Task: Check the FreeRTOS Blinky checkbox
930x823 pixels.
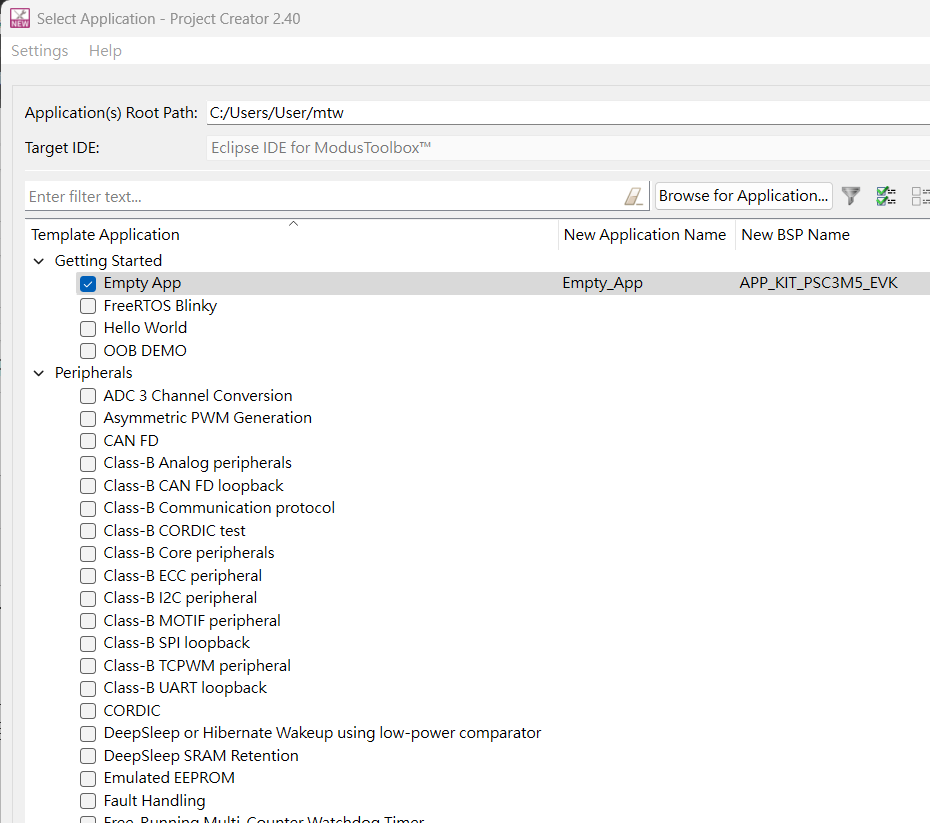Action: (88, 307)
